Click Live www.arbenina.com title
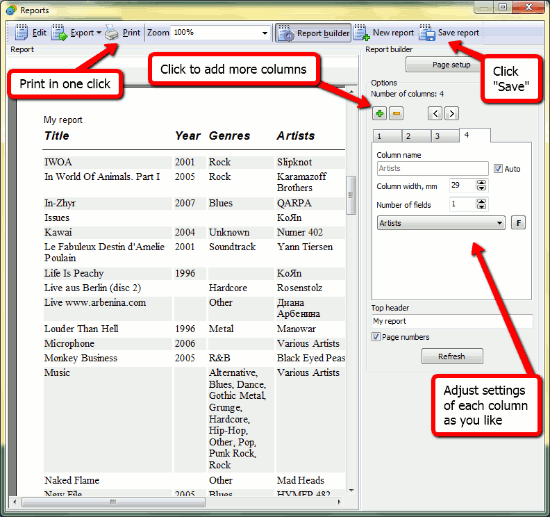 [95, 303]
